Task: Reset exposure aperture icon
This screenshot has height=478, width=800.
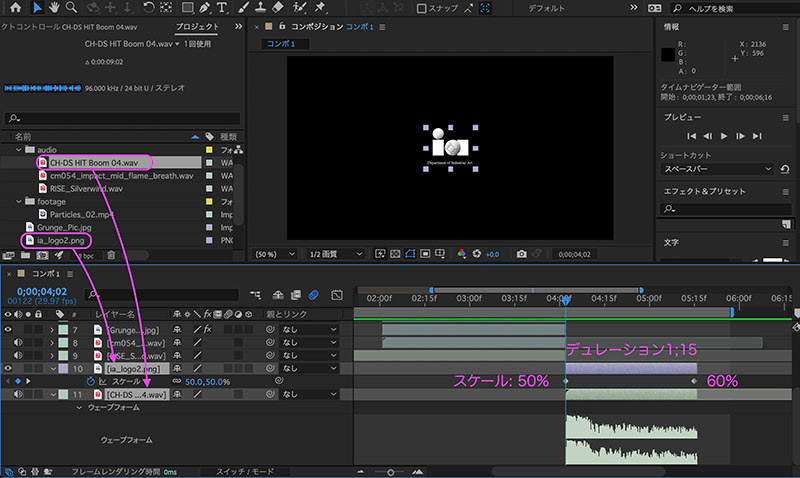Action: pyautogui.click(x=477, y=254)
